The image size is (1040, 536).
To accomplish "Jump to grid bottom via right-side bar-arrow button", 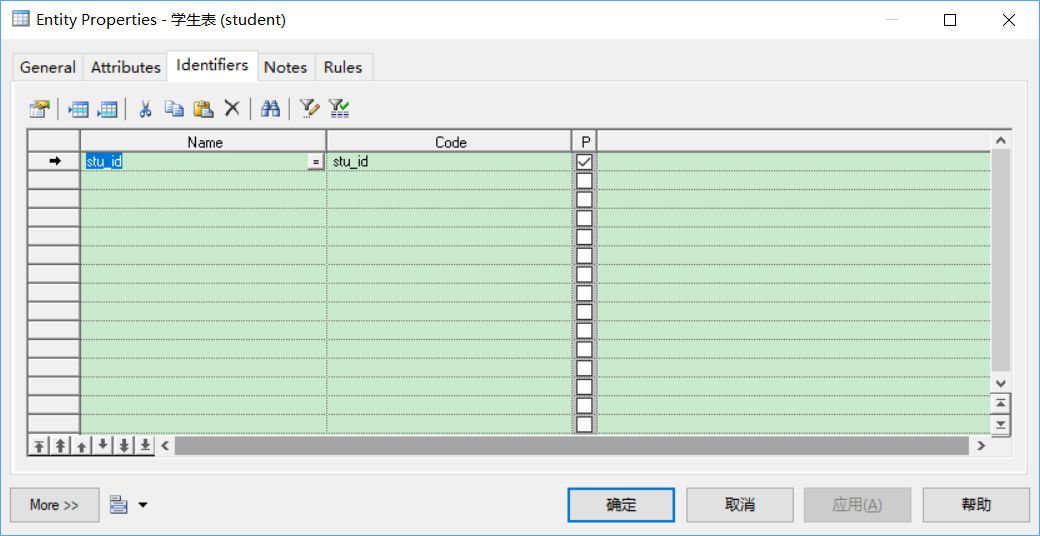I will pos(1001,425).
